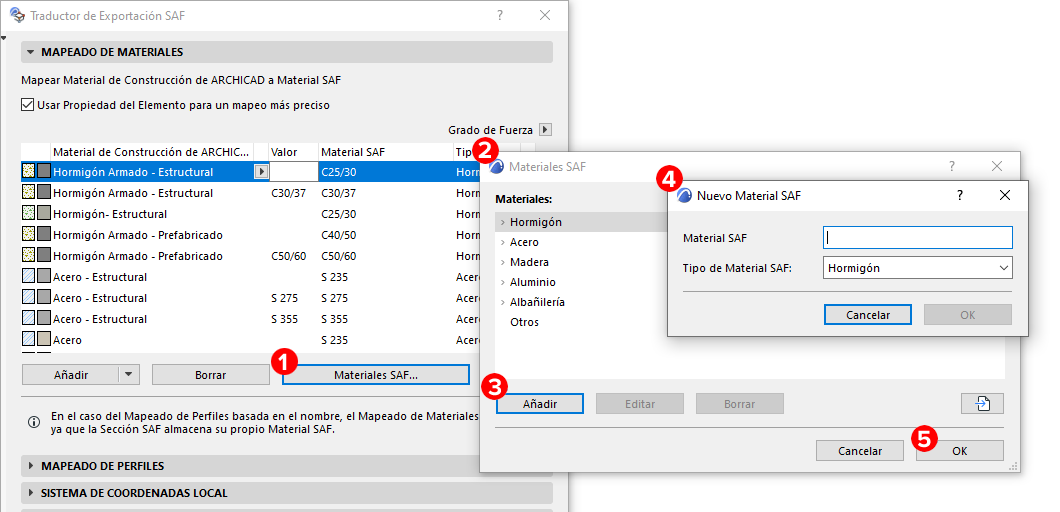The width and height of the screenshot is (1060, 512).
Task: Expand Albañilería in Materiales list
Action: pos(502,302)
